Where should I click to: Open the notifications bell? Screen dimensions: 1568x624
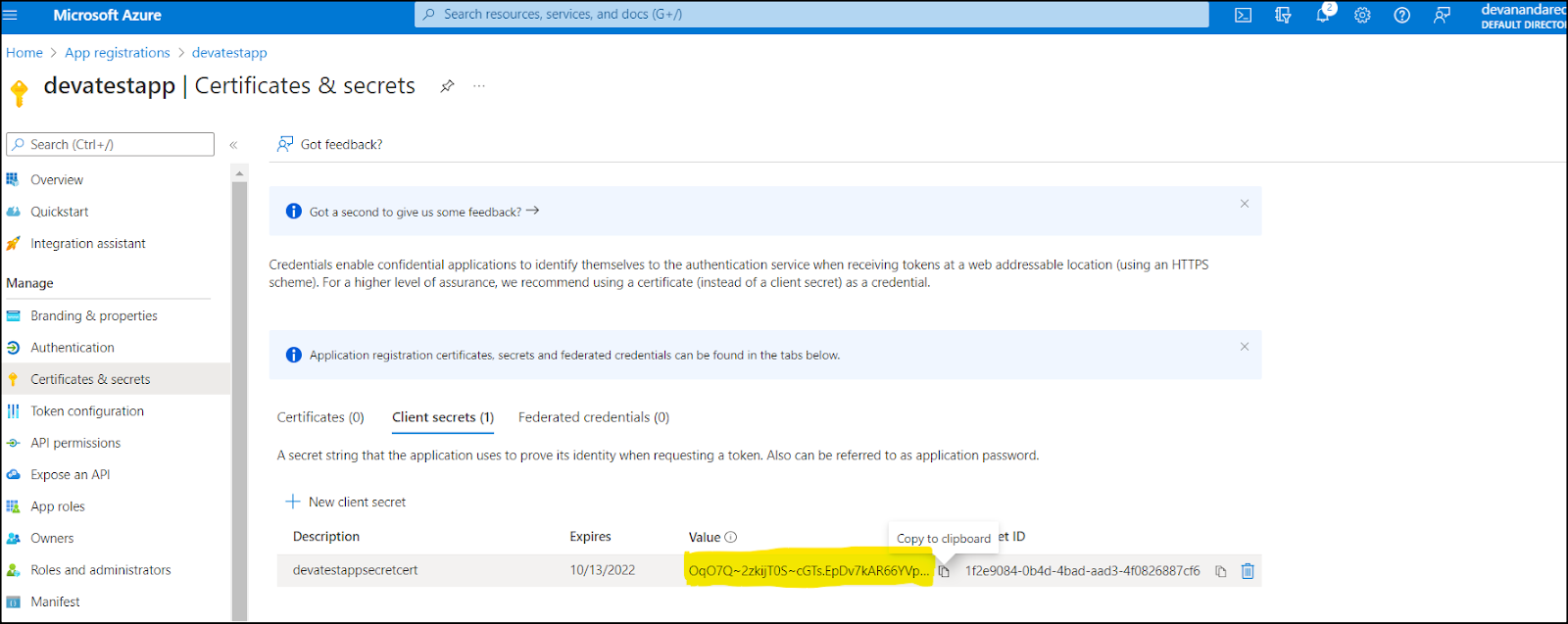point(1323,14)
